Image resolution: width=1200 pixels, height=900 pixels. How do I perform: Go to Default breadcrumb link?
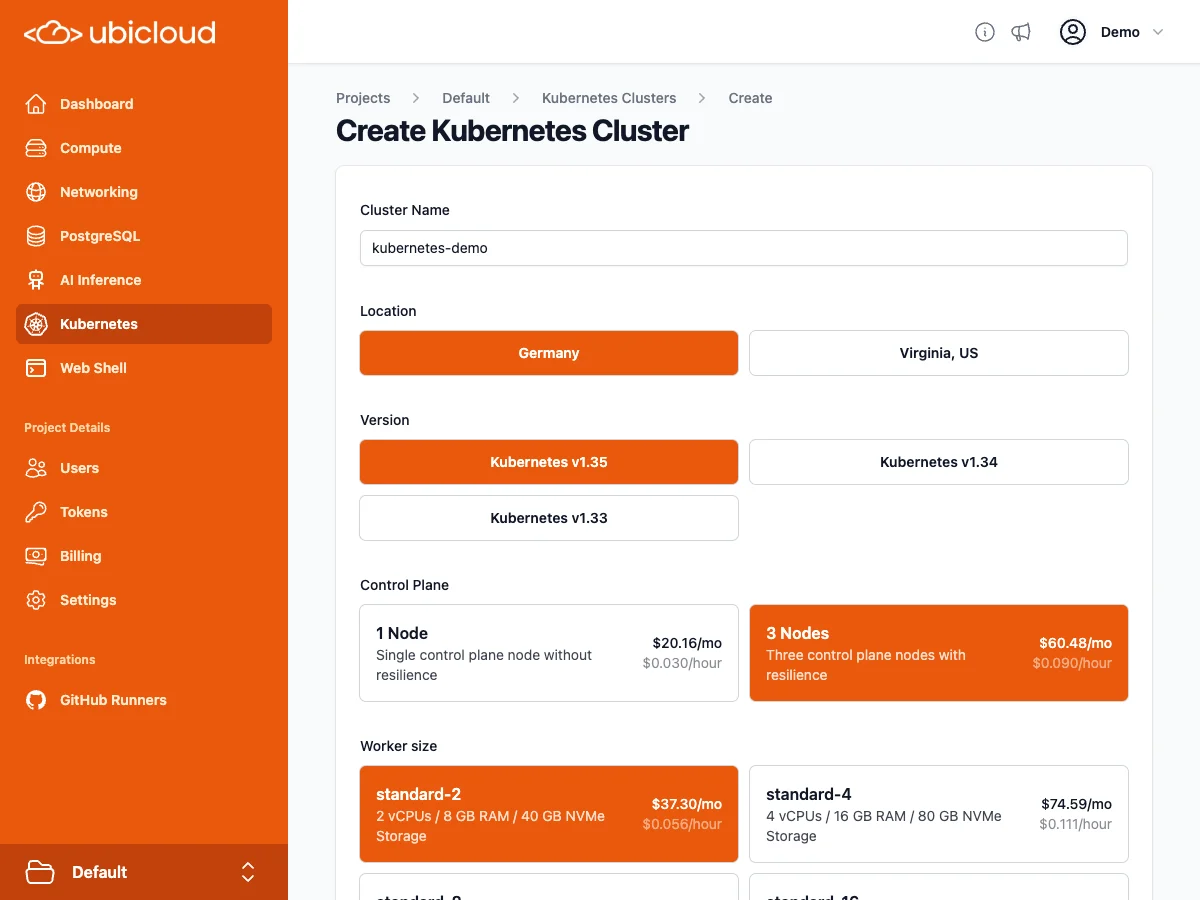(x=466, y=98)
